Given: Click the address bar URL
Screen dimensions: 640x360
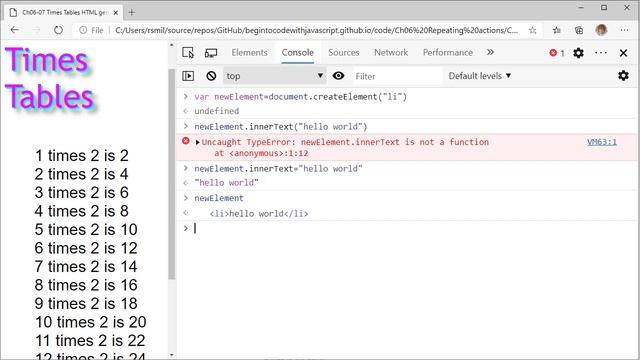Looking at the screenshot, I should (316, 30).
